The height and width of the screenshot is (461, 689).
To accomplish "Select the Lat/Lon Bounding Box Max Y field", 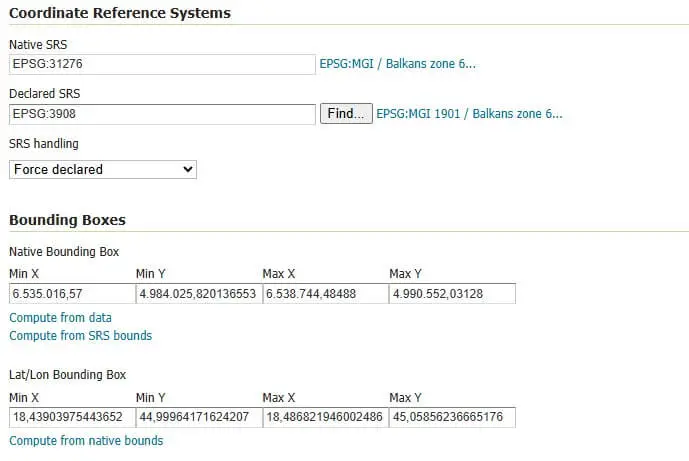I will [452, 417].
